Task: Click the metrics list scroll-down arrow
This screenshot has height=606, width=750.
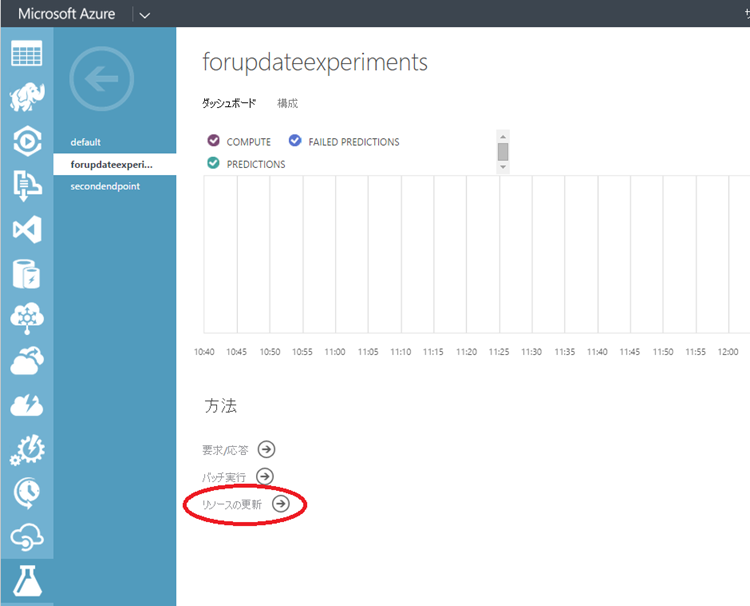Action: 503,167
